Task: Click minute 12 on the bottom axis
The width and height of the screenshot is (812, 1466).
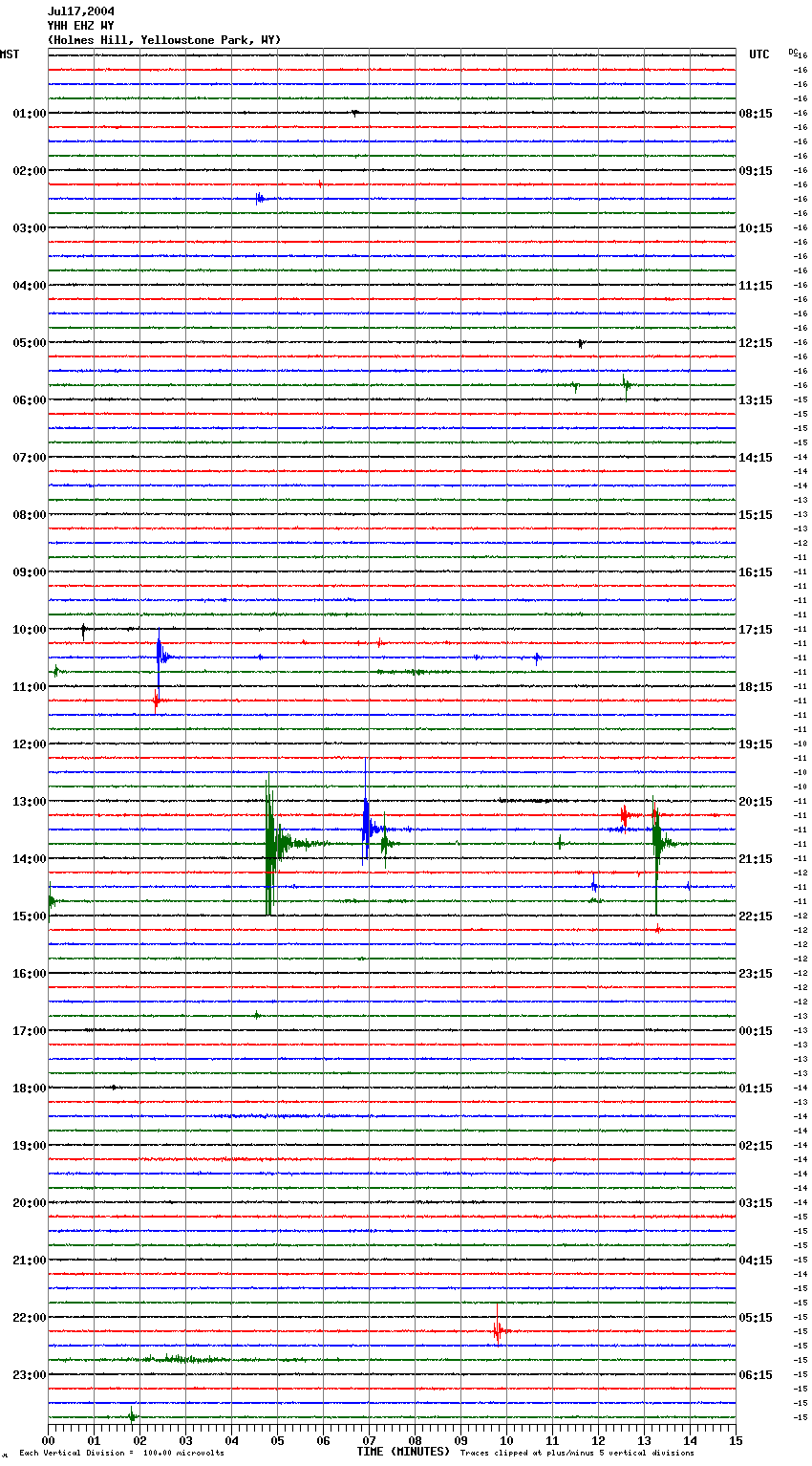Action: (x=599, y=1440)
